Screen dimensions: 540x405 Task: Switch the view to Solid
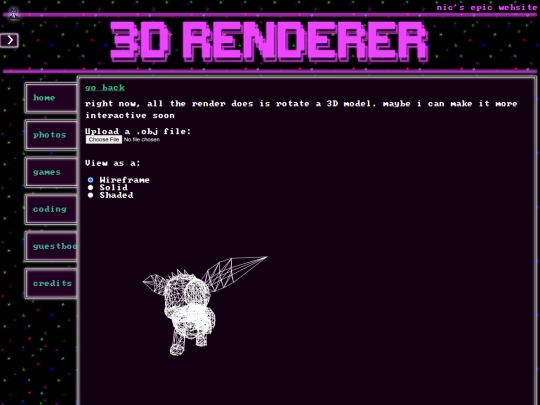90,187
